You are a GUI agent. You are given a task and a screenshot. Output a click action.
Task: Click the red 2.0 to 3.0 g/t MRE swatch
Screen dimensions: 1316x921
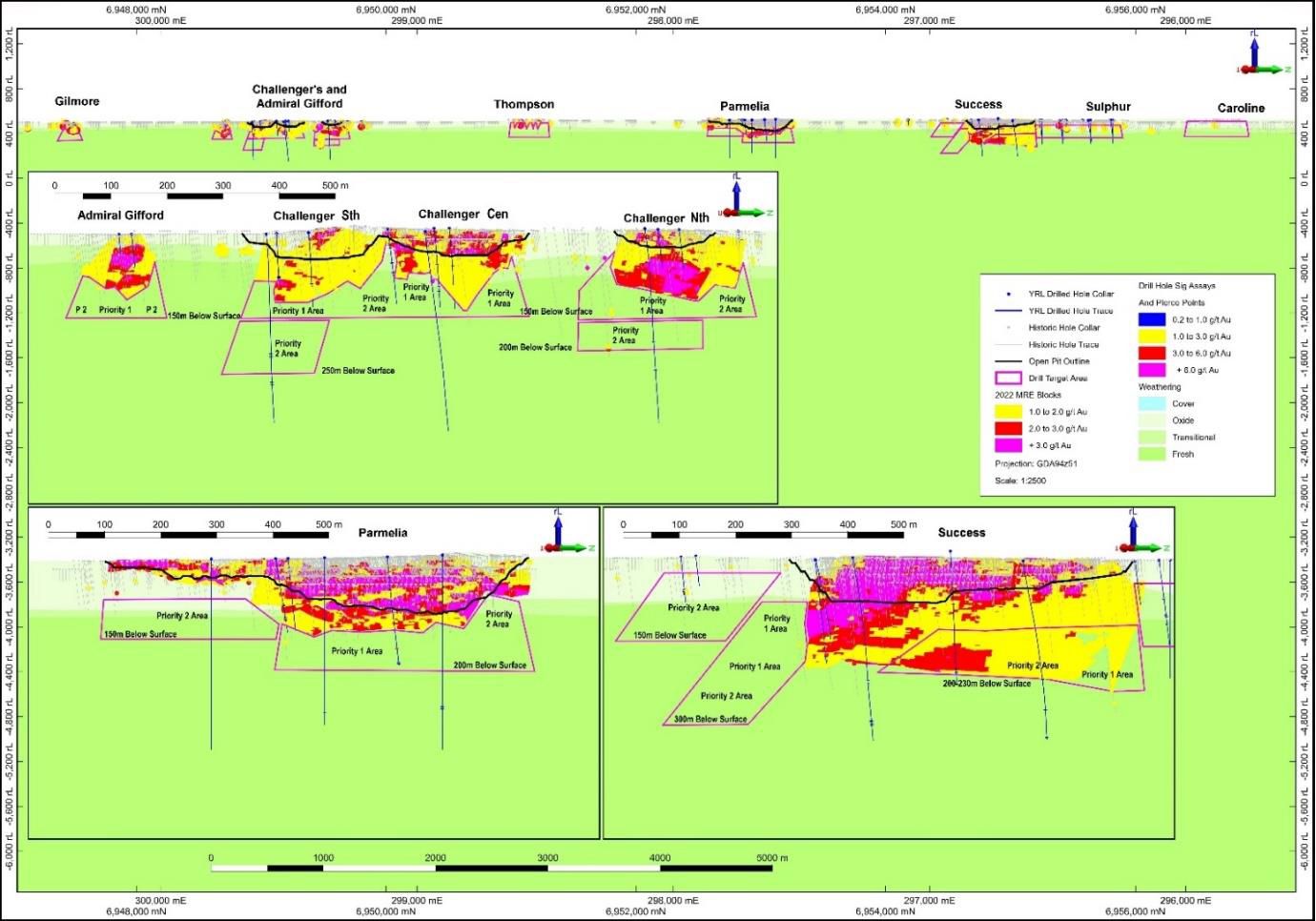[x=1007, y=429]
